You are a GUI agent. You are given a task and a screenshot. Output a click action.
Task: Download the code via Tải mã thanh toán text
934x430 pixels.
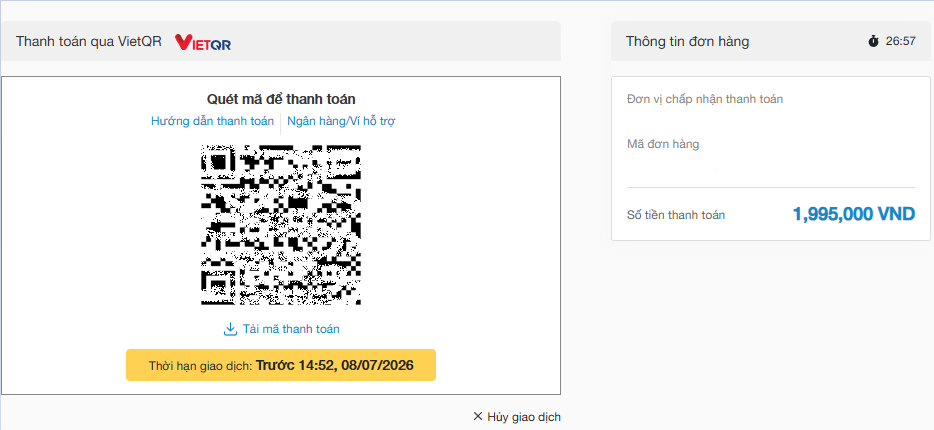[291, 329]
